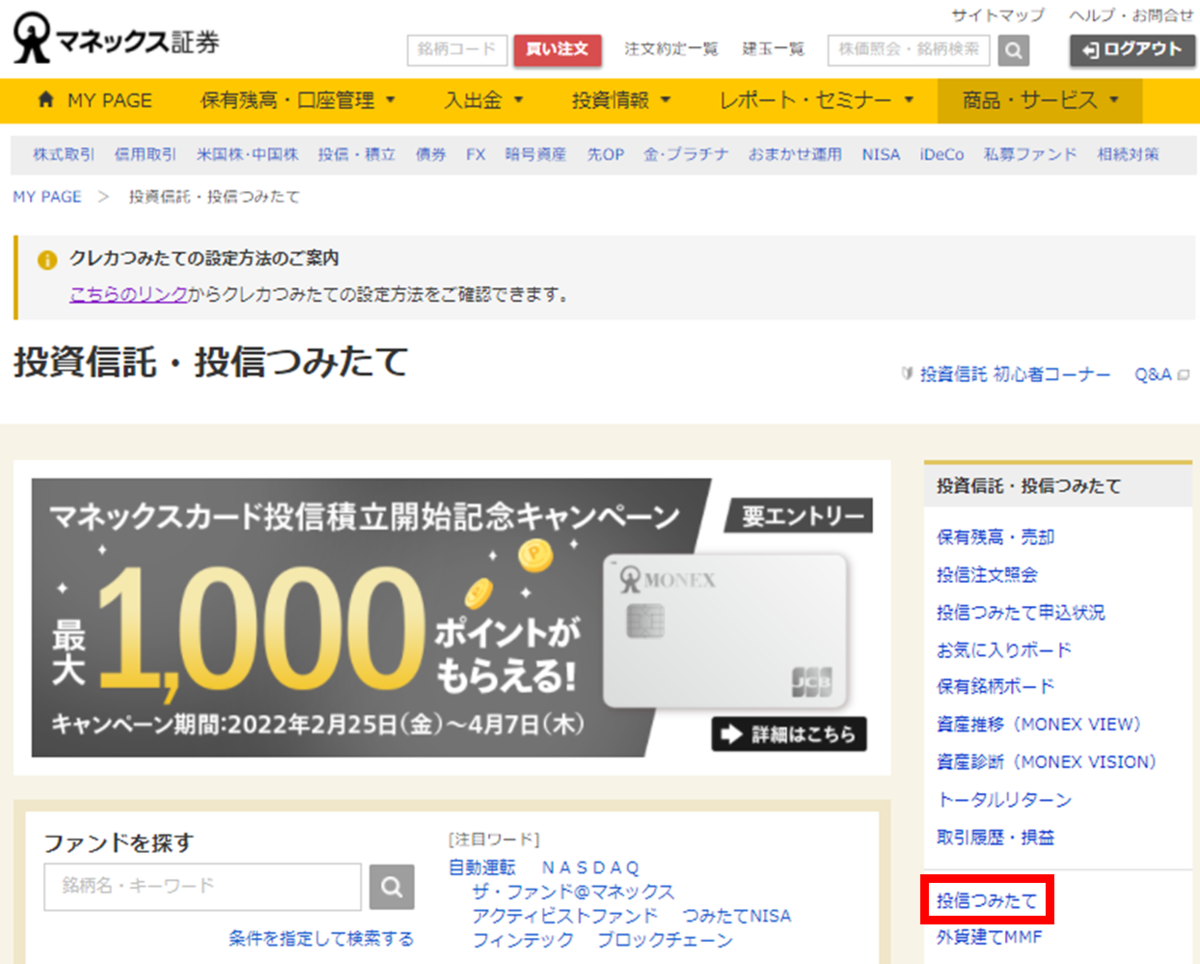Screen dimensions: 1200x964
Task: Select NISA submenu item
Action: pos(881,154)
